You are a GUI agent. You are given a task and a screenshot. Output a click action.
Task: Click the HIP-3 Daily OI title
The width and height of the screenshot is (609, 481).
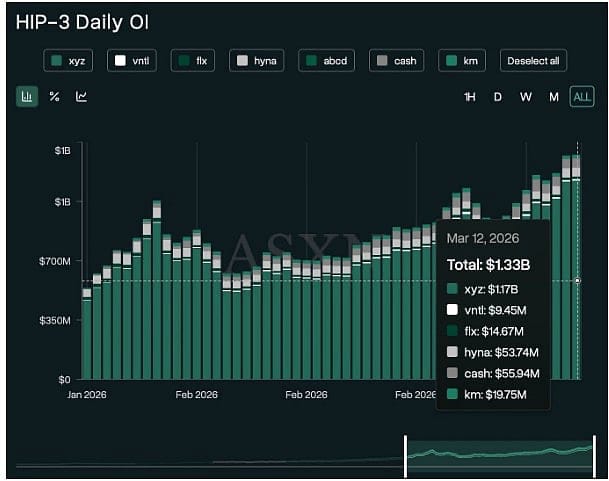[x=82, y=22]
